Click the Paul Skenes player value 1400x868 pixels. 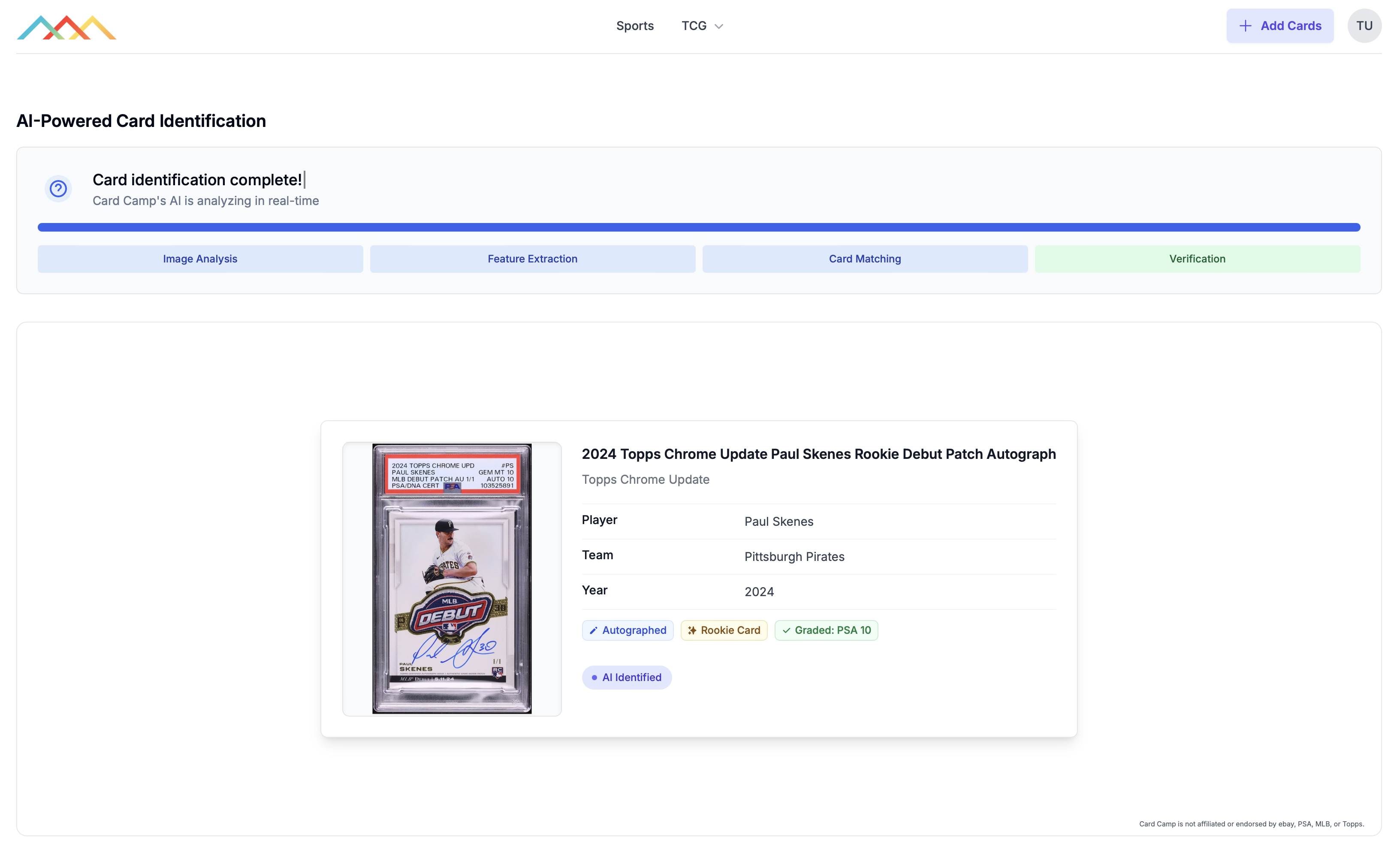point(778,522)
